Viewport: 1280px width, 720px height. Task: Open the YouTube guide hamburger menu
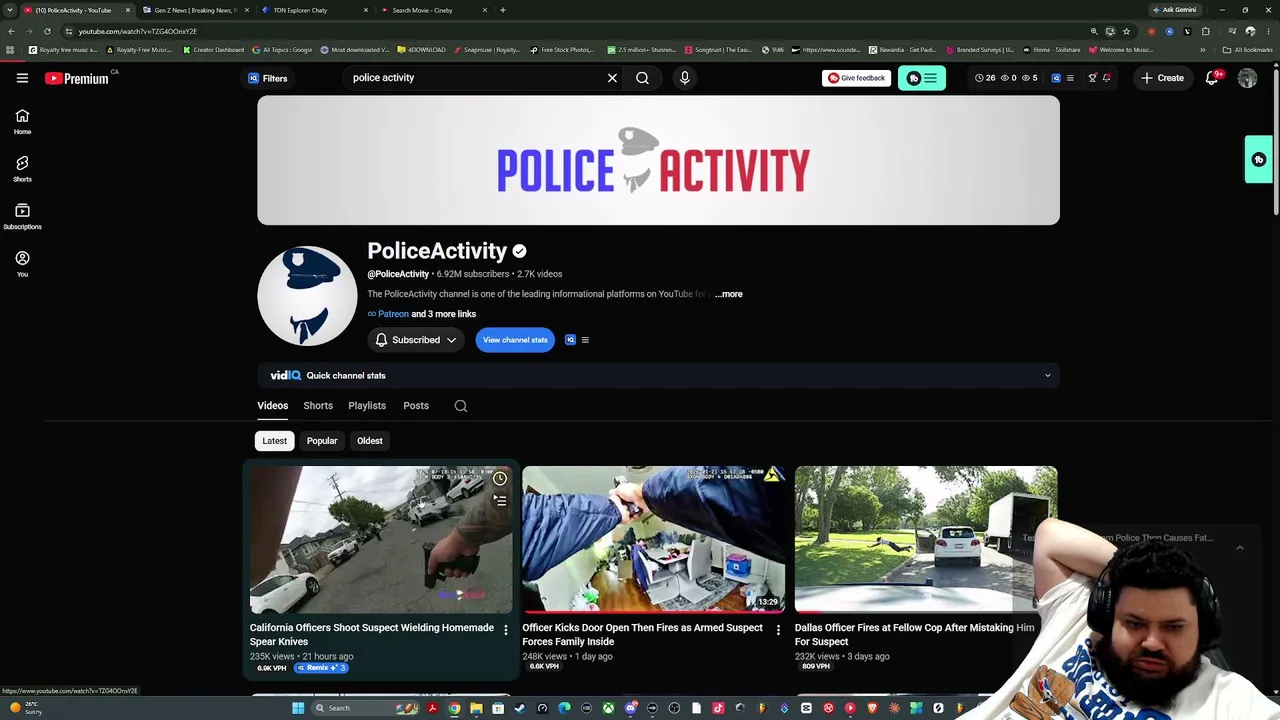point(22,78)
